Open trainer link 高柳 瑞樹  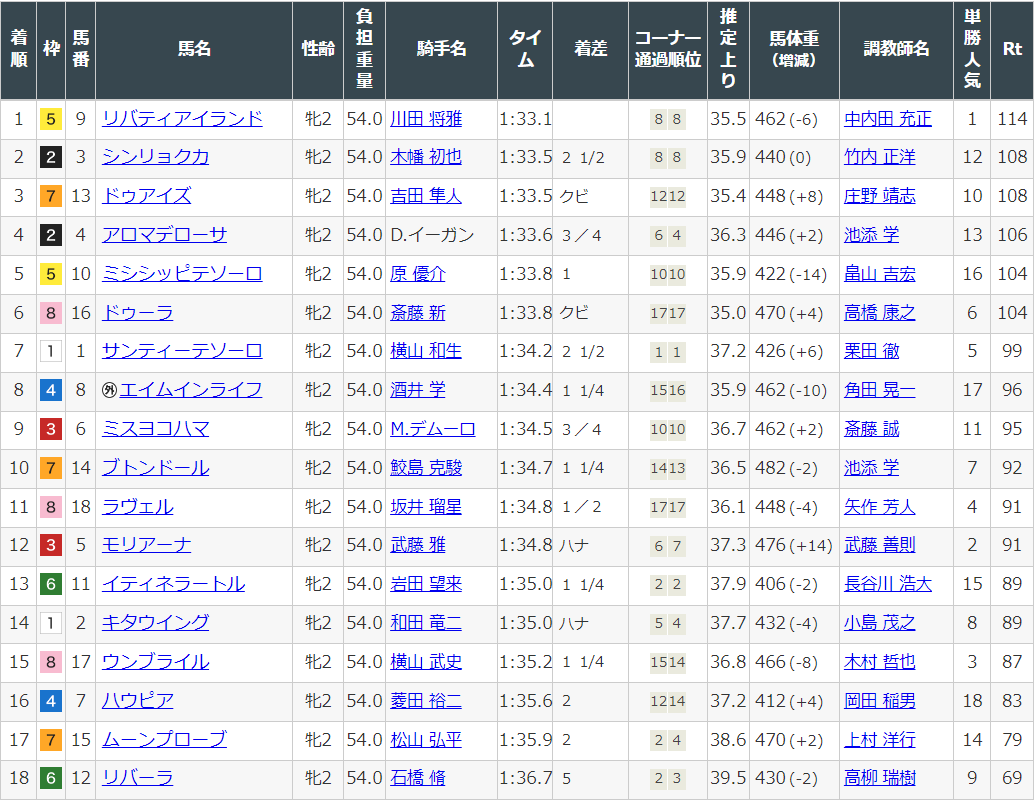pos(880,778)
